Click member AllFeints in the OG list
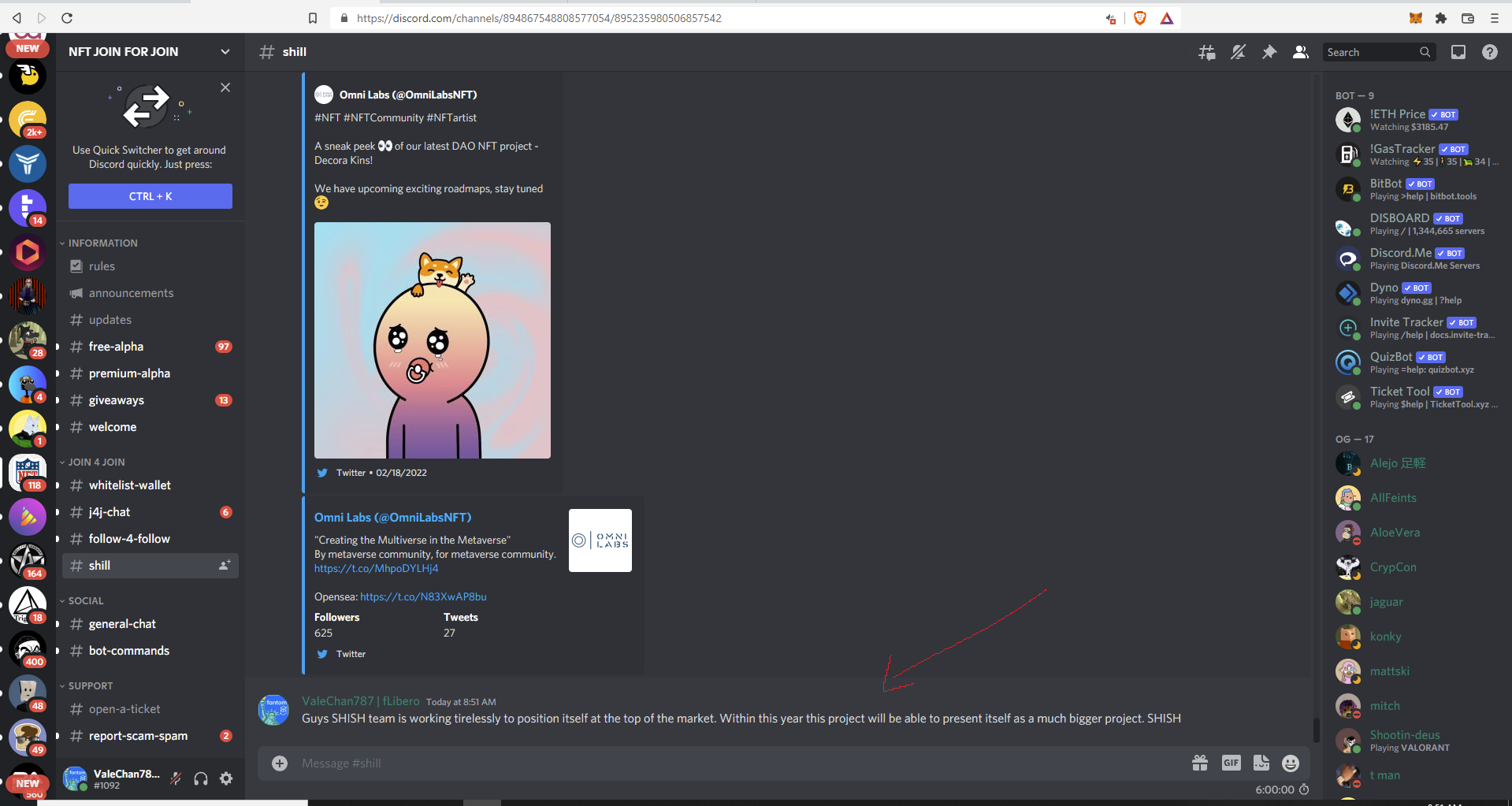The image size is (1512, 806). click(x=1417, y=498)
